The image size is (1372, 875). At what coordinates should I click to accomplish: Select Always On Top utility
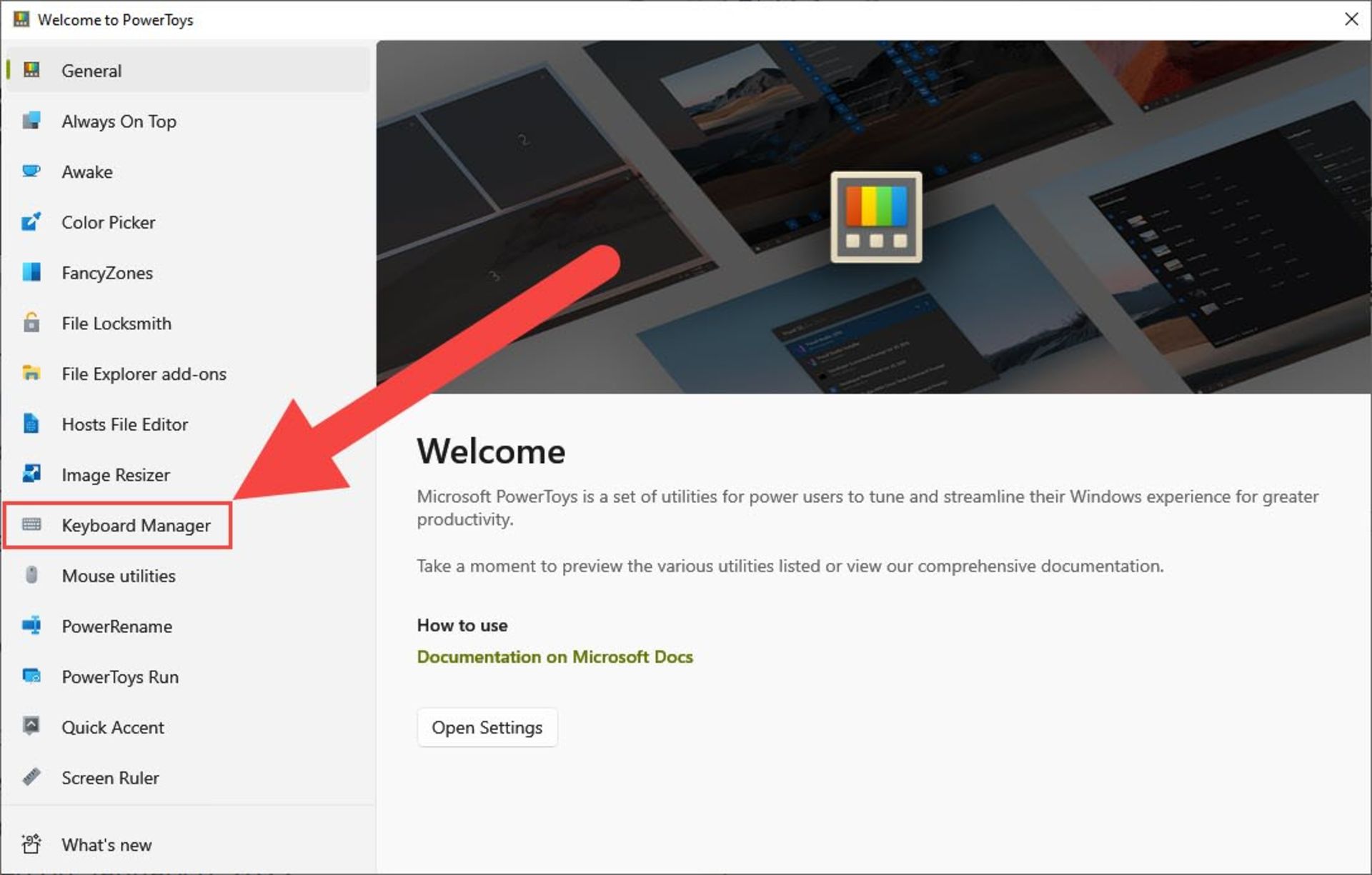(119, 121)
